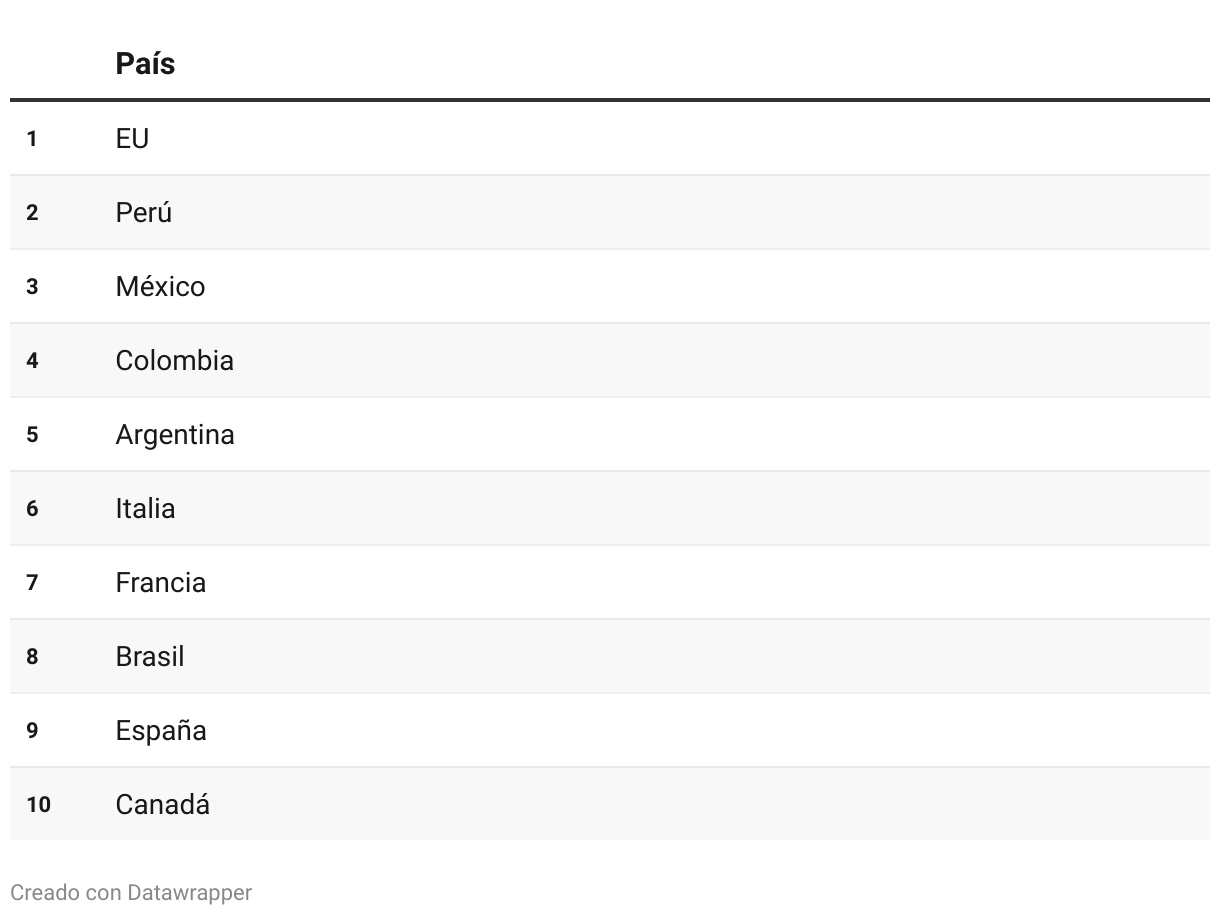The height and width of the screenshot is (916, 1220).
Task: Click rank number 8
Action: pos(32,657)
